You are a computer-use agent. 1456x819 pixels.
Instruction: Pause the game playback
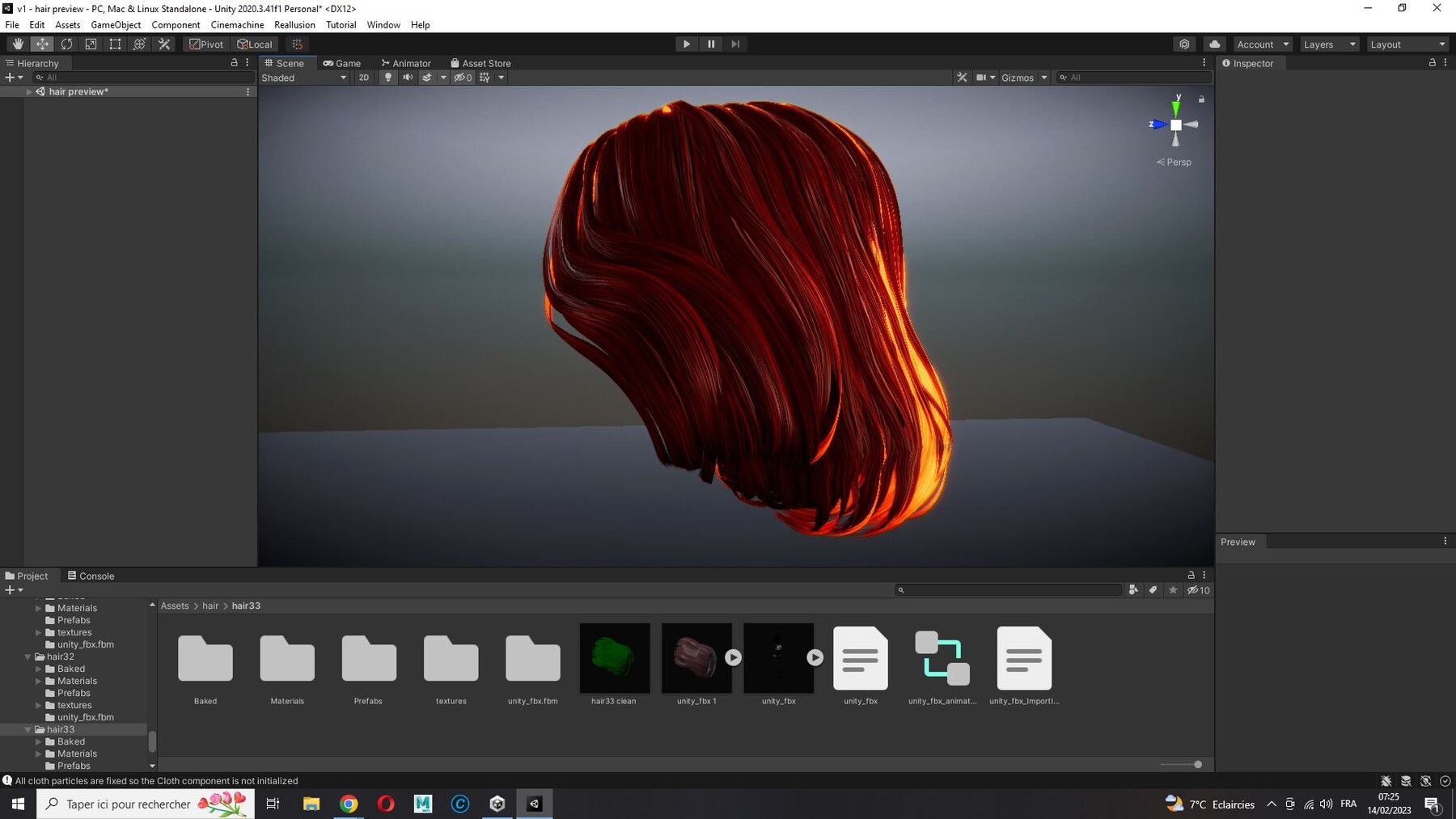[711, 44]
